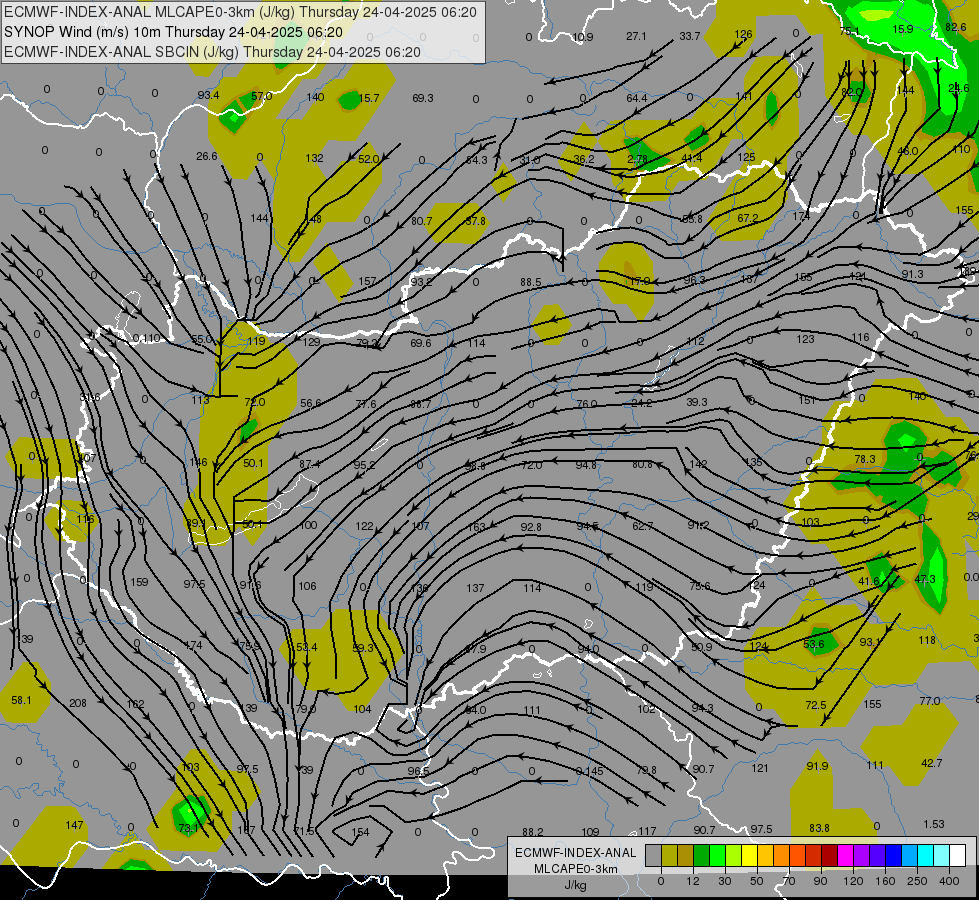Click the 'J/kg' unit label in legend
The height and width of the screenshot is (900, 979).
pyautogui.click(x=576, y=885)
